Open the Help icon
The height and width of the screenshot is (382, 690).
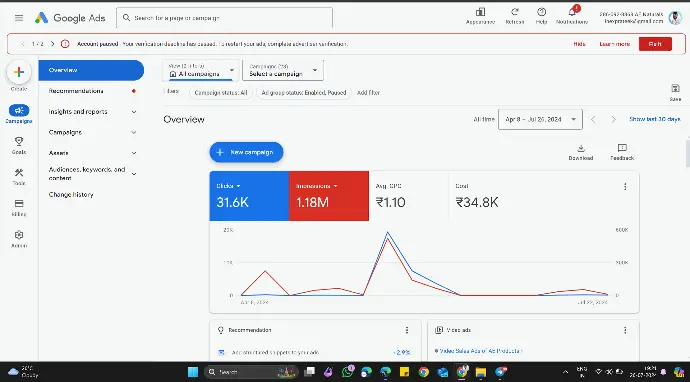coord(541,16)
